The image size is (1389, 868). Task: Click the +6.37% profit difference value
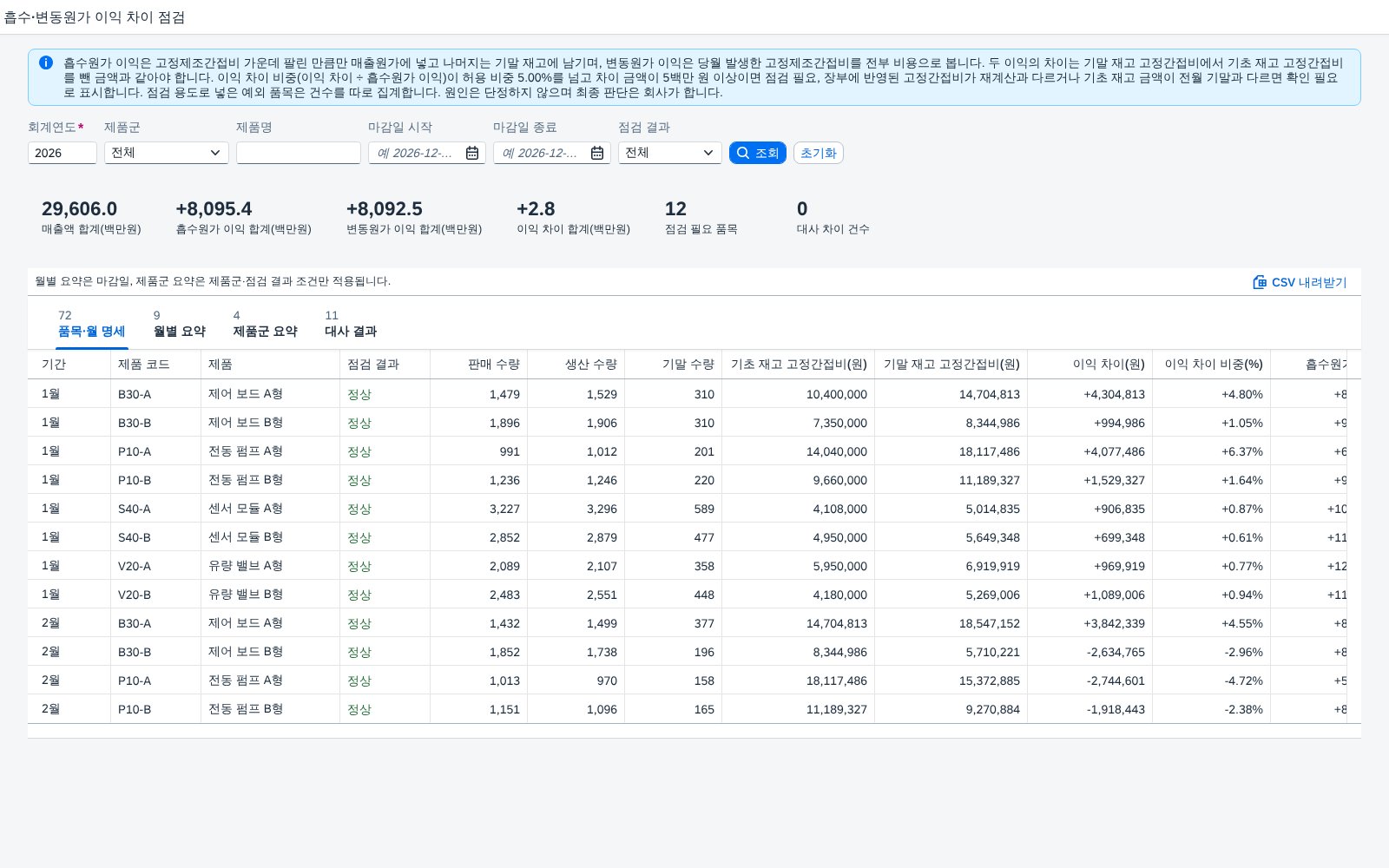coord(1242,451)
